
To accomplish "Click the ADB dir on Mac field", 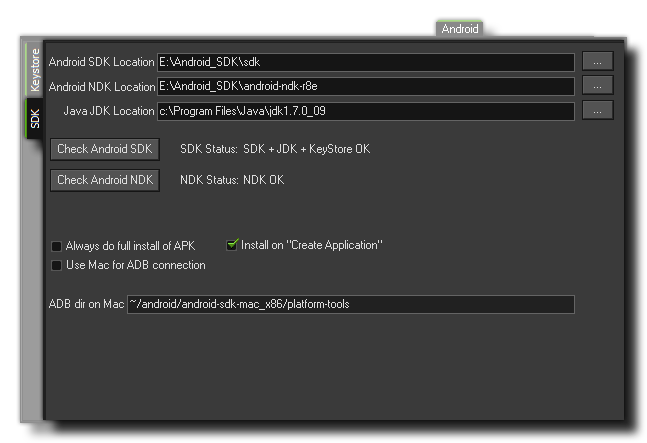I will click(x=351, y=304).
